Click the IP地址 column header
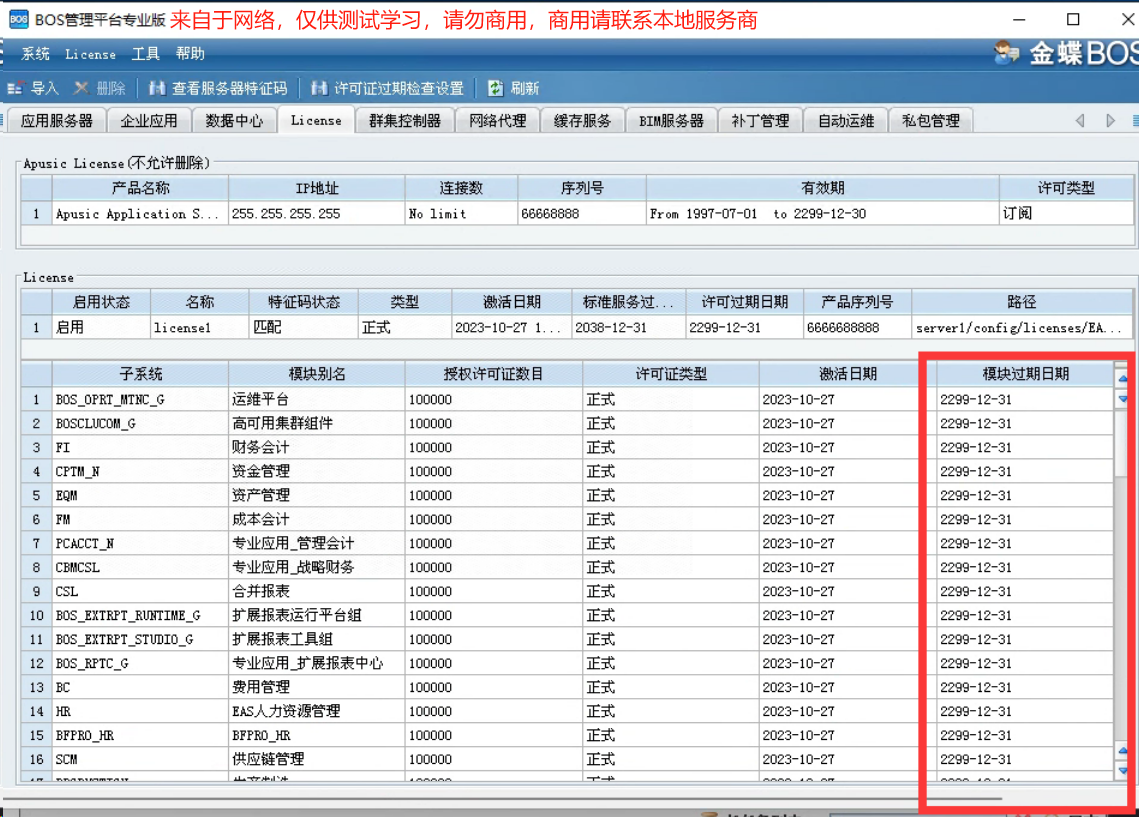1139x817 pixels. pos(317,188)
